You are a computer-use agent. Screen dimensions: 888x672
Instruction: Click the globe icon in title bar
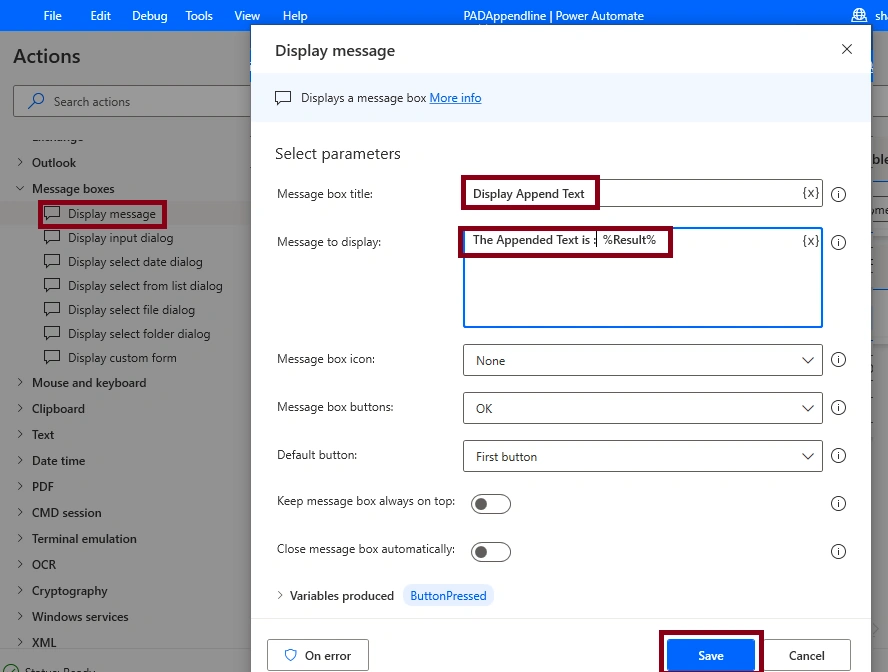859,15
